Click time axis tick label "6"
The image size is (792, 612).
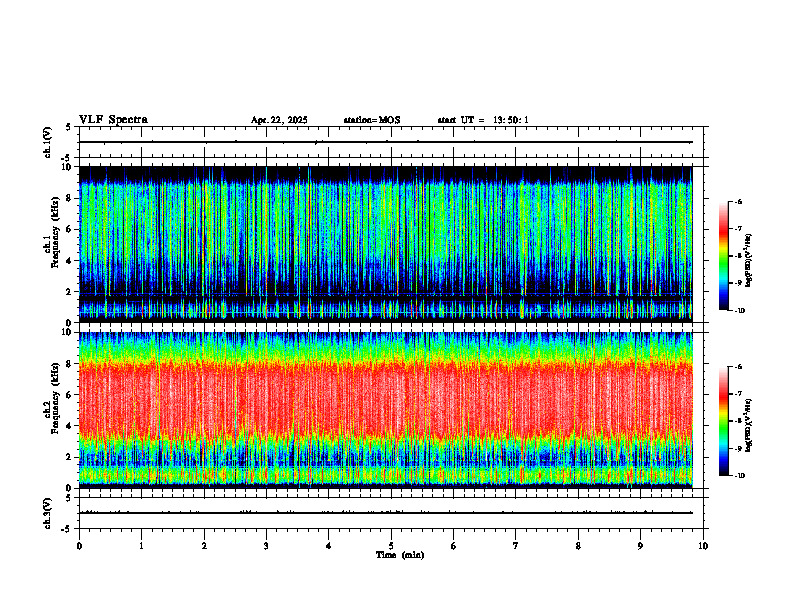point(454,546)
